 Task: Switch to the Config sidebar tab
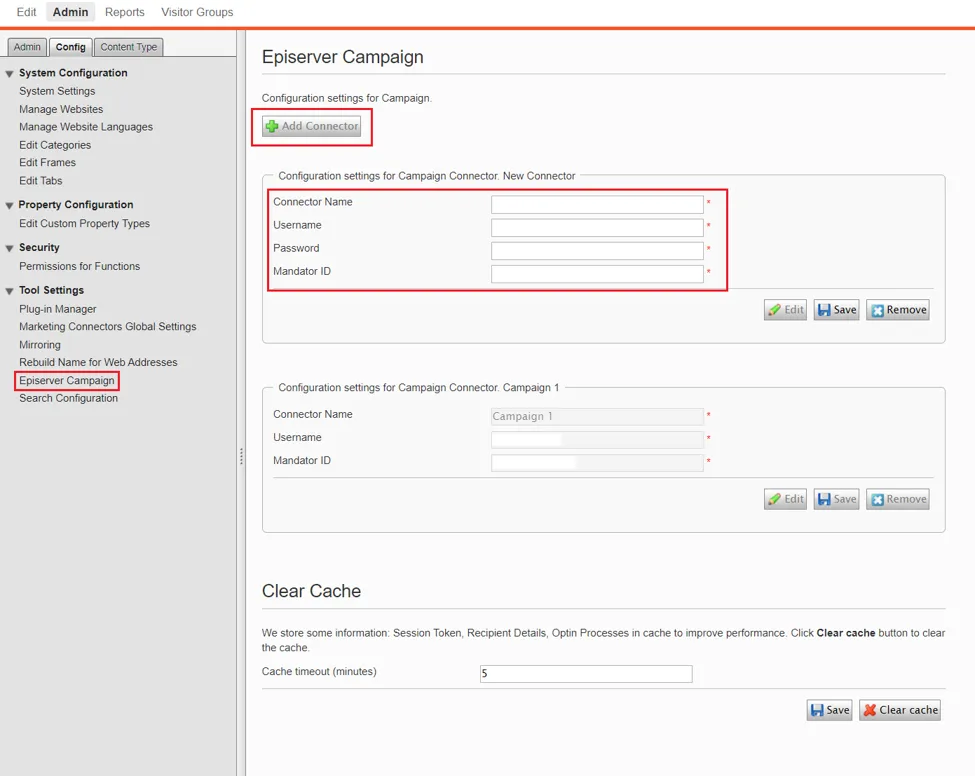pyautogui.click(x=70, y=47)
